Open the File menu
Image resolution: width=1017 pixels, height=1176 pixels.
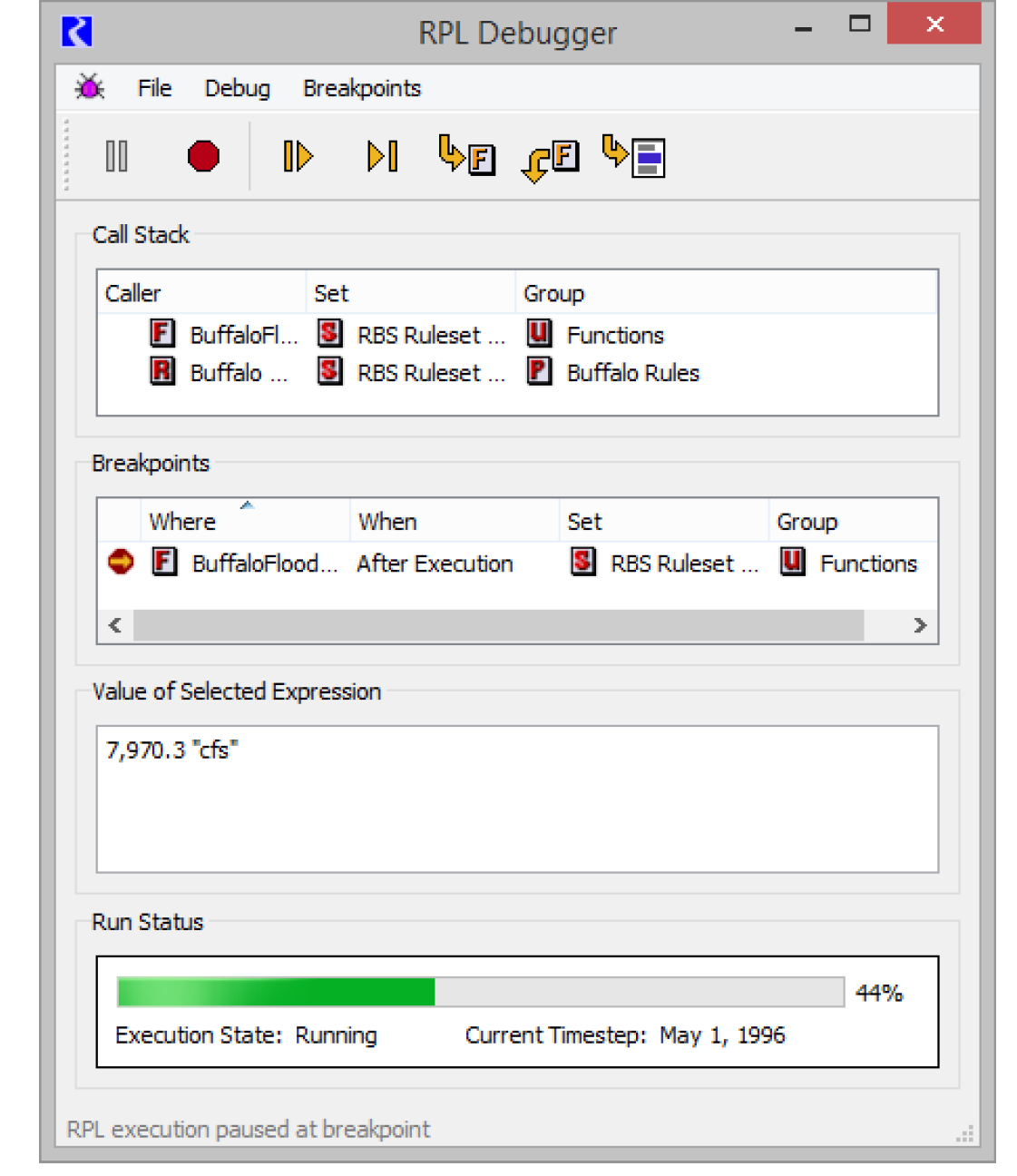coord(154,88)
